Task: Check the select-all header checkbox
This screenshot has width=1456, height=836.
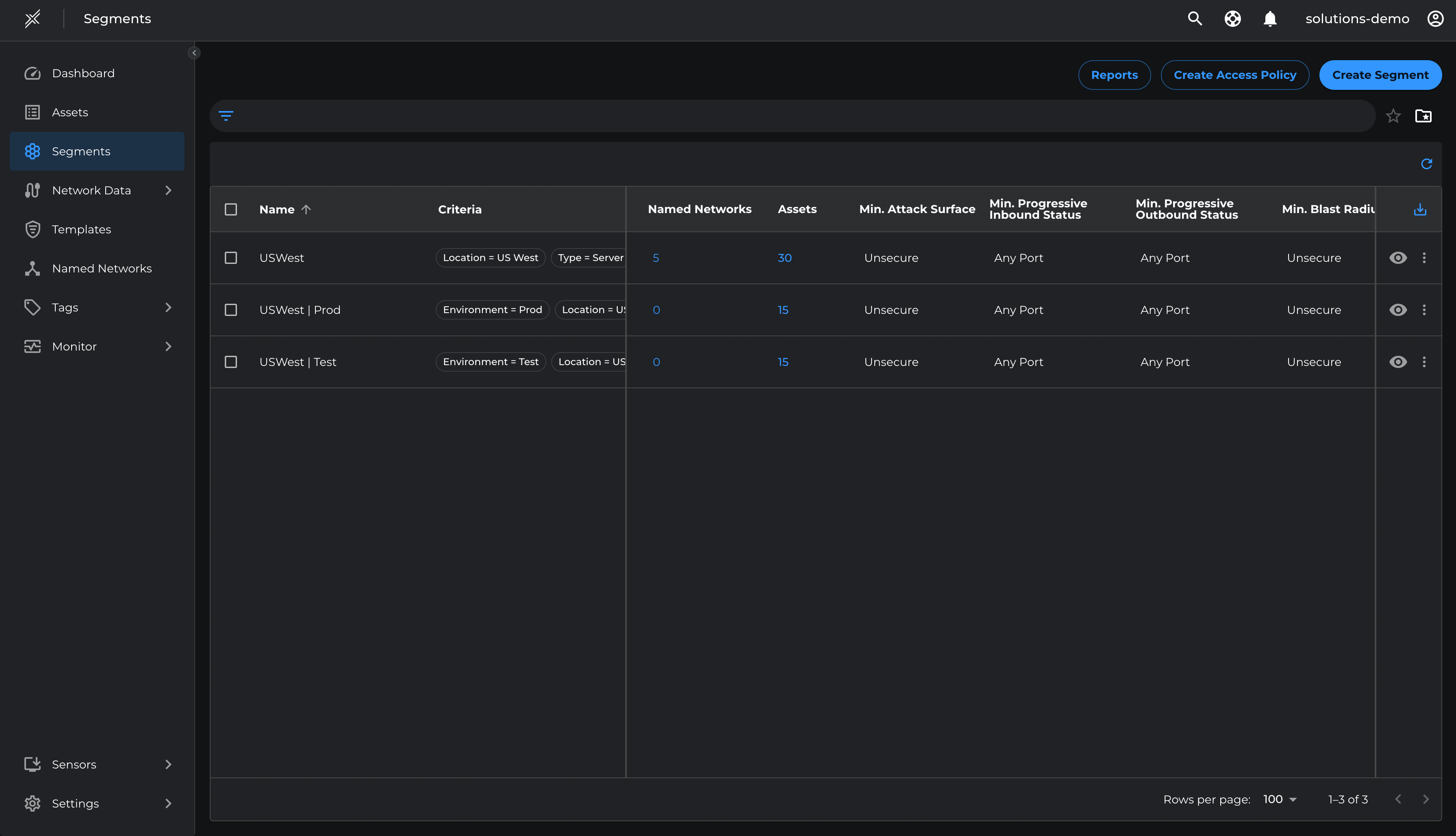Action: point(231,209)
